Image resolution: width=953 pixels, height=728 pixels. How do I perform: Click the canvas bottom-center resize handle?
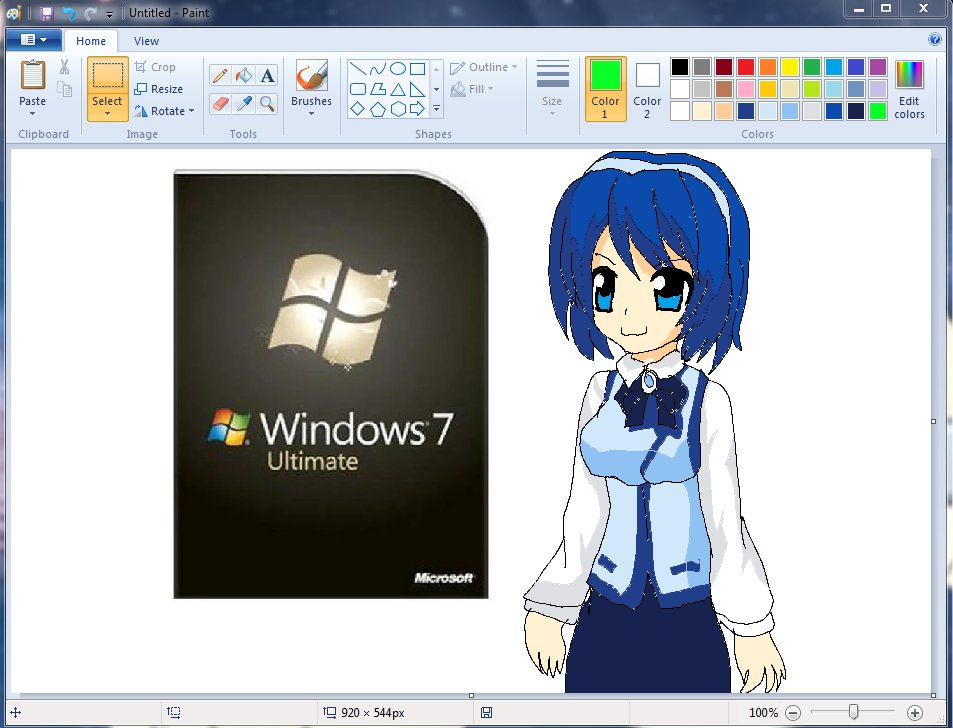(471, 695)
